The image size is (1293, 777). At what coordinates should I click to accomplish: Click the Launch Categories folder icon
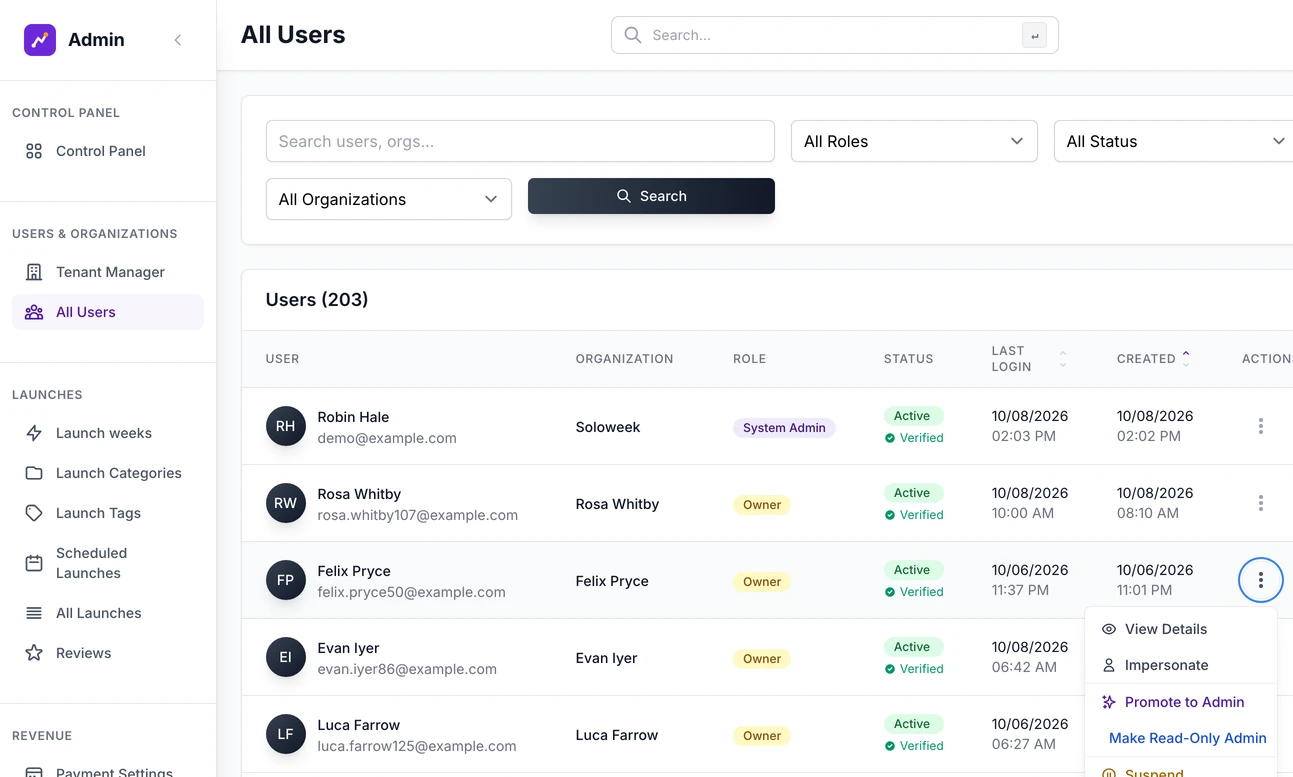(x=34, y=473)
